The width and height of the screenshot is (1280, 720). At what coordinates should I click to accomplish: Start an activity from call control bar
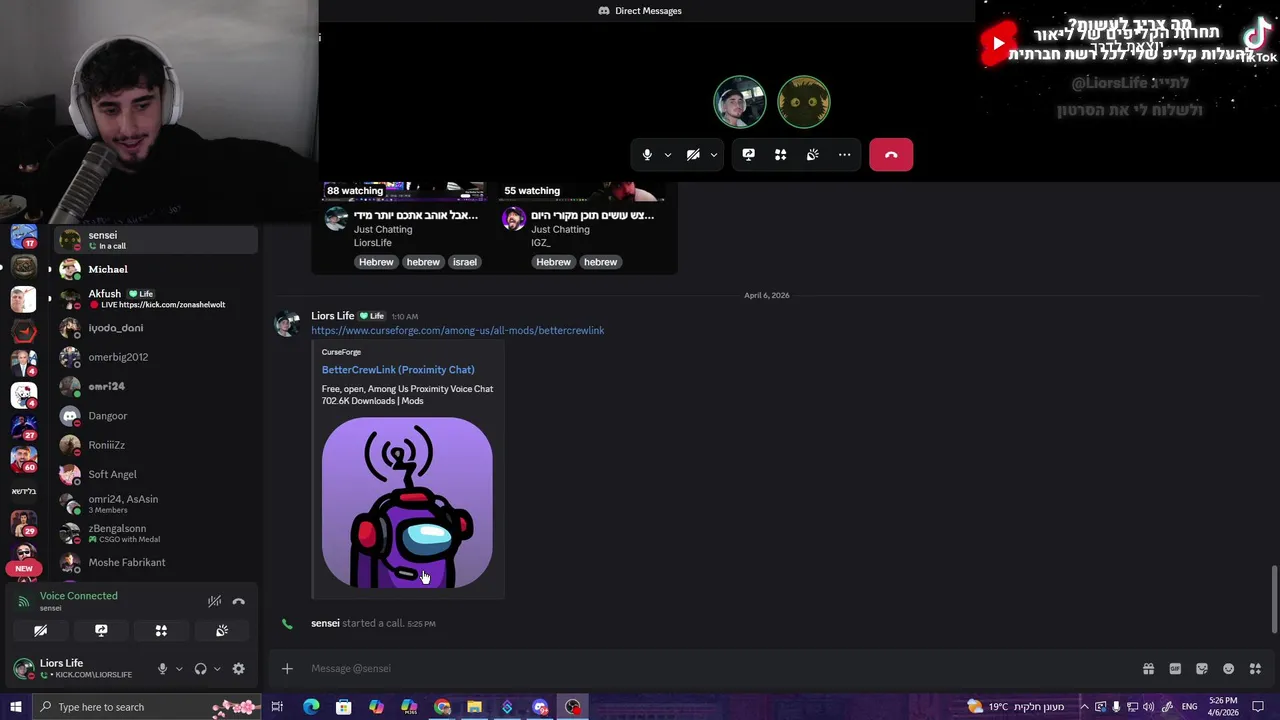click(x=780, y=155)
